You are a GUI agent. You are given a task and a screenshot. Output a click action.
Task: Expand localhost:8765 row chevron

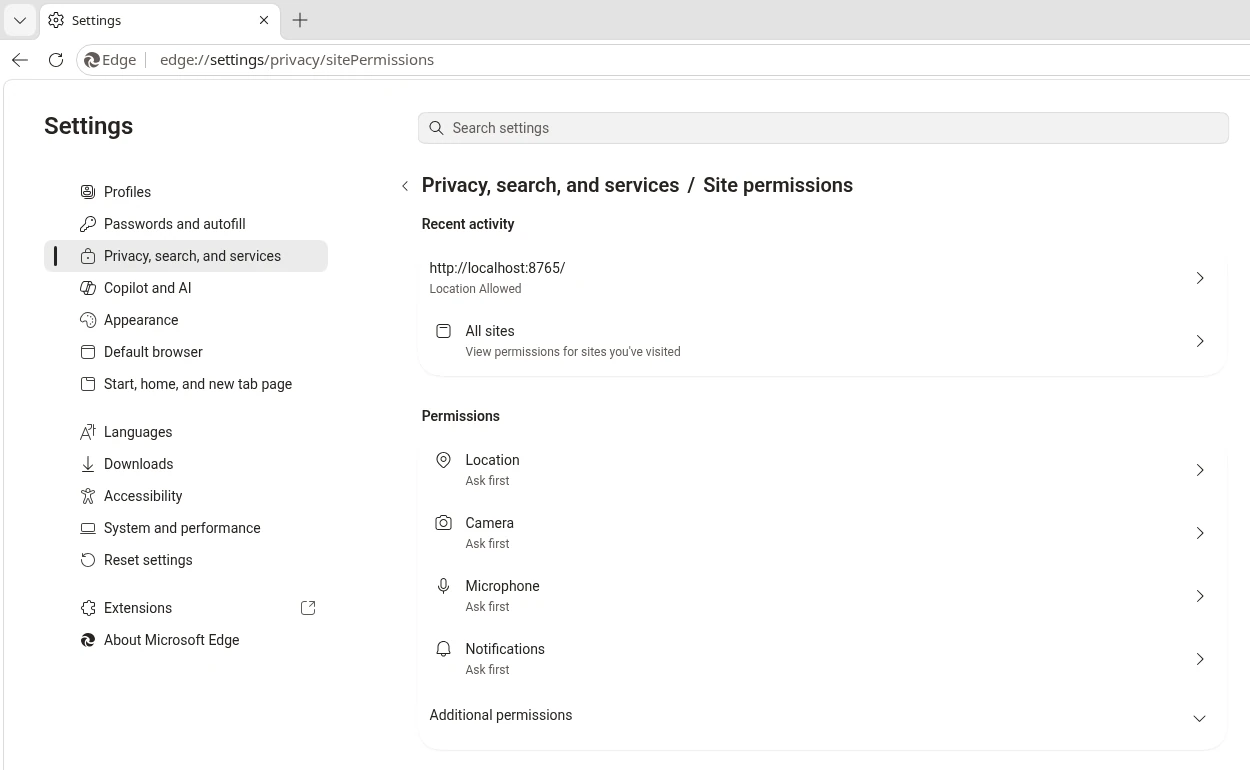(x=1200, y=278)
